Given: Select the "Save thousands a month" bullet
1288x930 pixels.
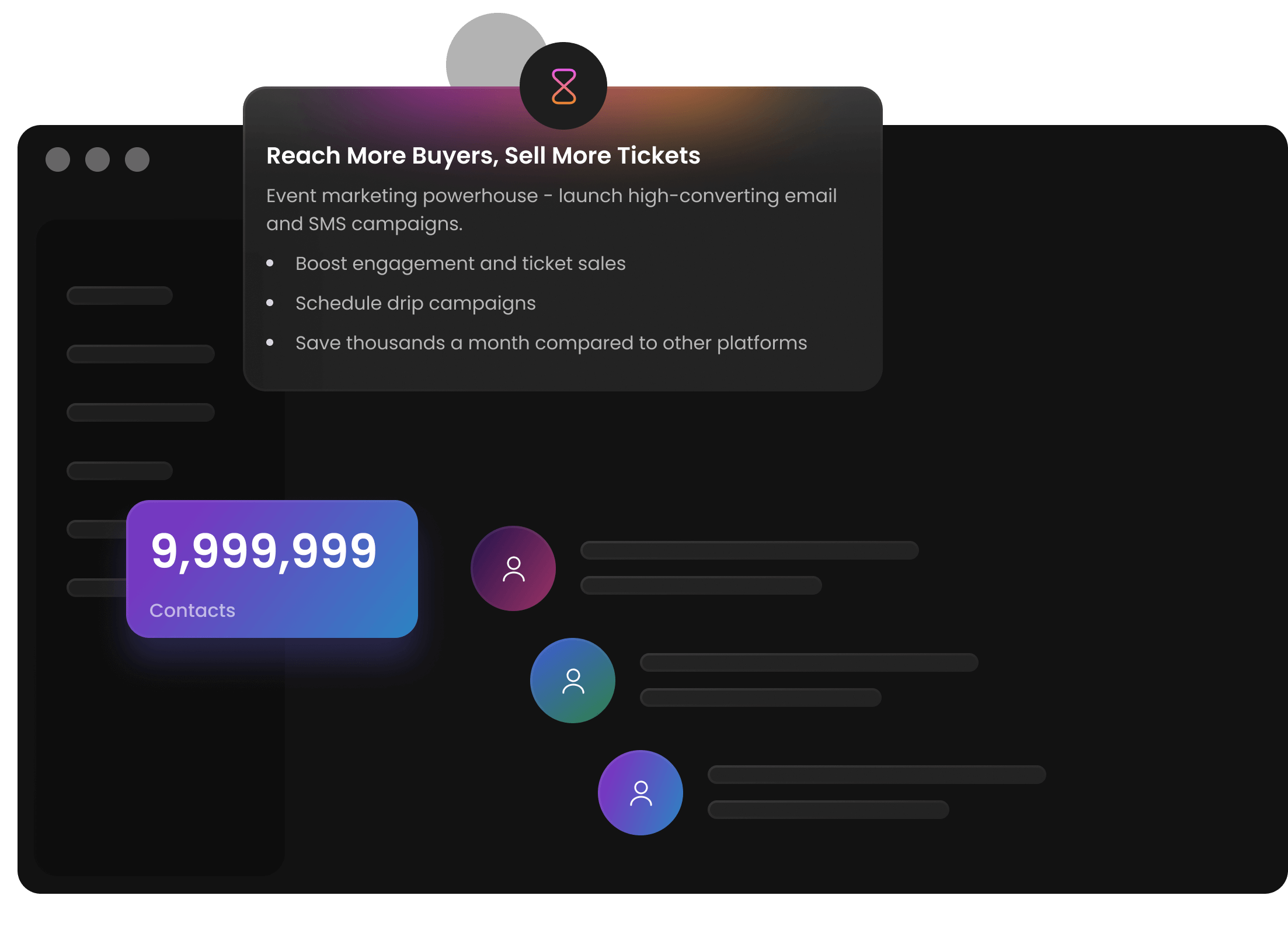Looking at the screenshot, I should tap(551, 343).
